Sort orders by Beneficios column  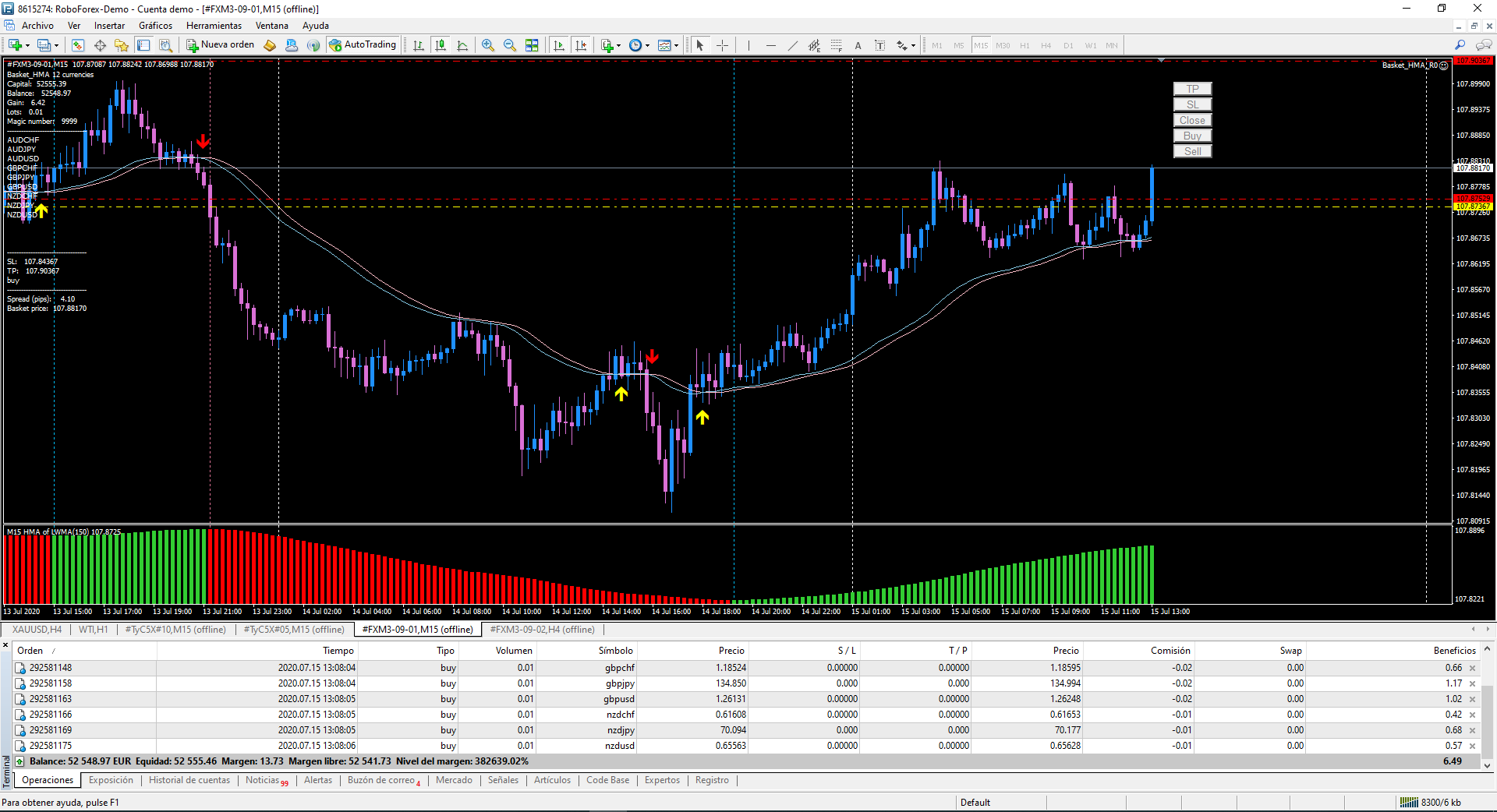pyautogui.click(x=1454, y=651)
